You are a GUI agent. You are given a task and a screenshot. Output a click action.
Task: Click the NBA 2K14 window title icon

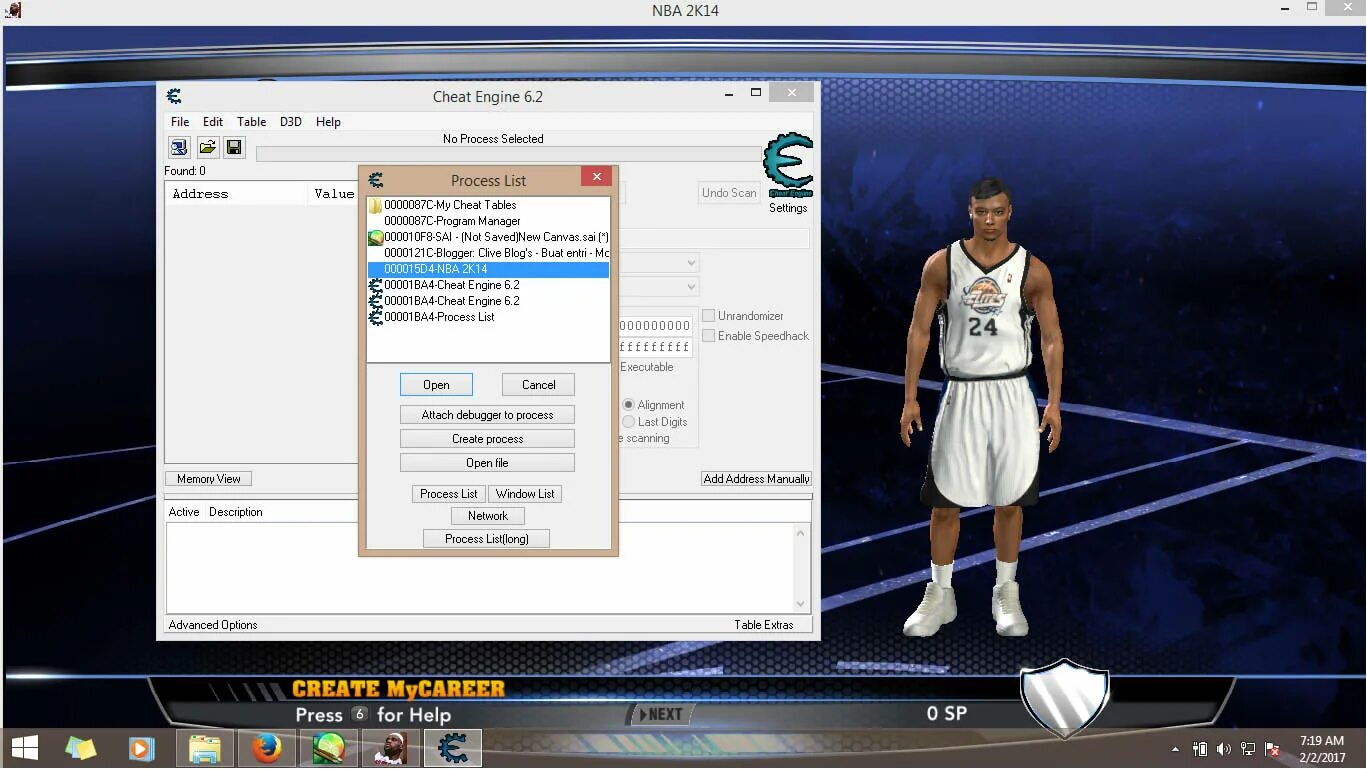click(13, 11)
